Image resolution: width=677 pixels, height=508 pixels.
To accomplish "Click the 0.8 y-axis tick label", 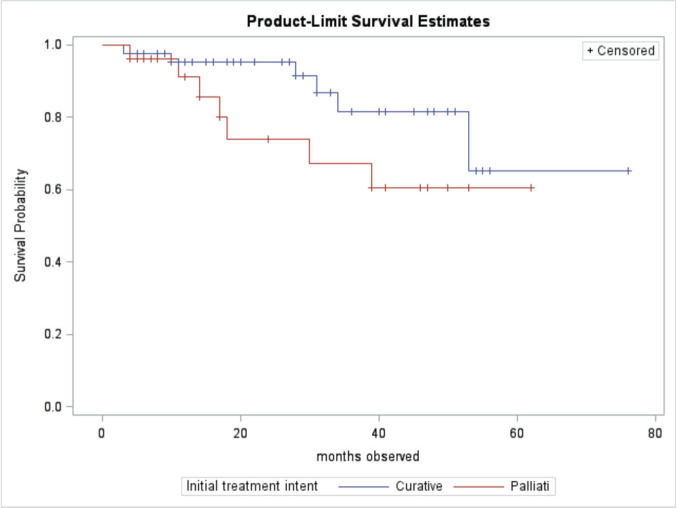I will (x=53, y=117).
